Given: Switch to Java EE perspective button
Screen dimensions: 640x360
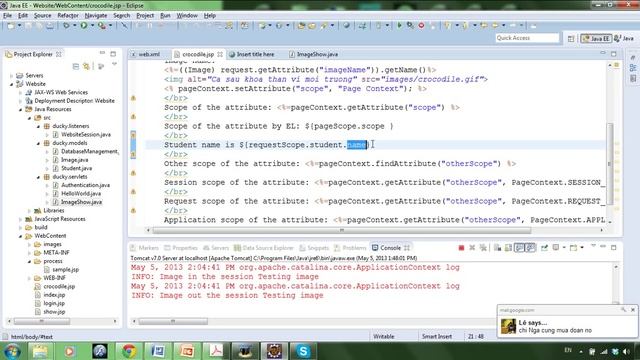Looking at the screenshot, I should (597, 38).
